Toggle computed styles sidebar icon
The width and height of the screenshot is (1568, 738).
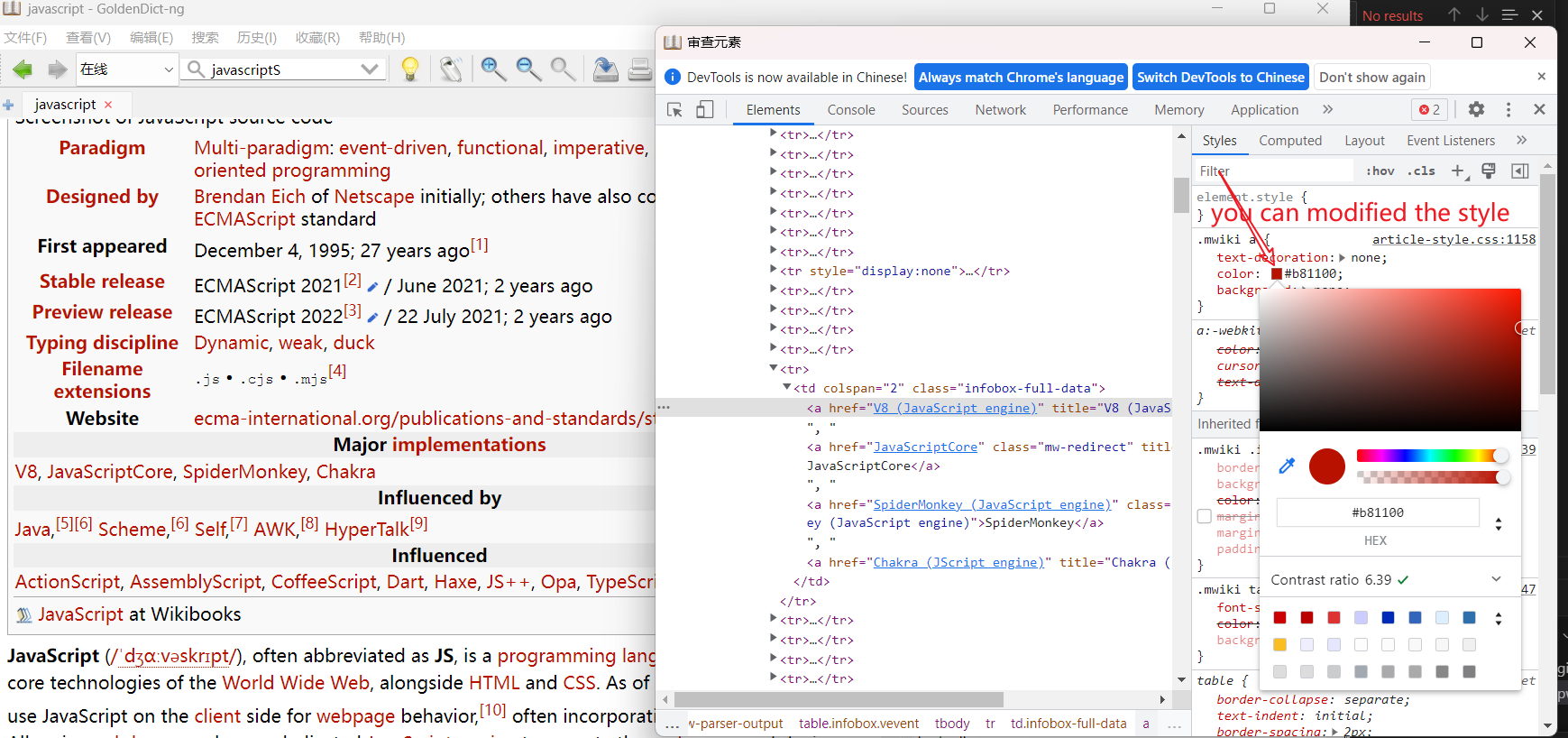pyautogui.click(x=1519, y=171)
